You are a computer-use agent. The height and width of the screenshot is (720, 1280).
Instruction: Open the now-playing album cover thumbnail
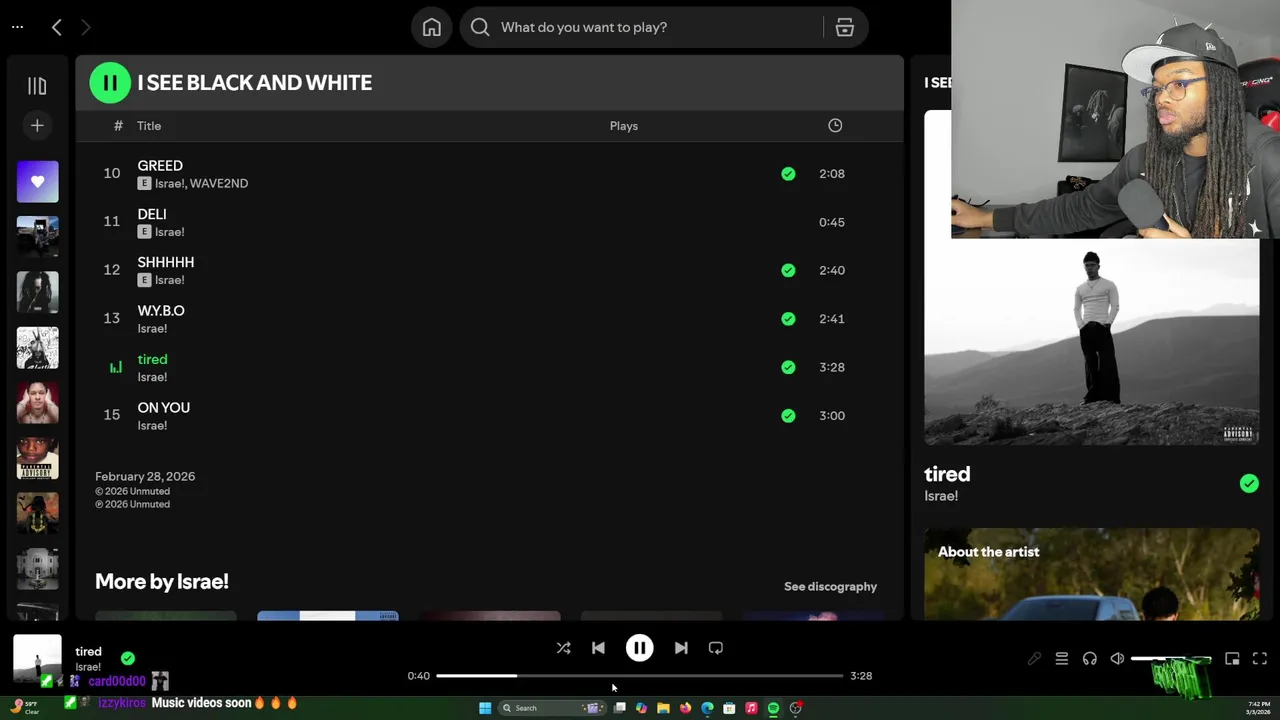(37, 659)
